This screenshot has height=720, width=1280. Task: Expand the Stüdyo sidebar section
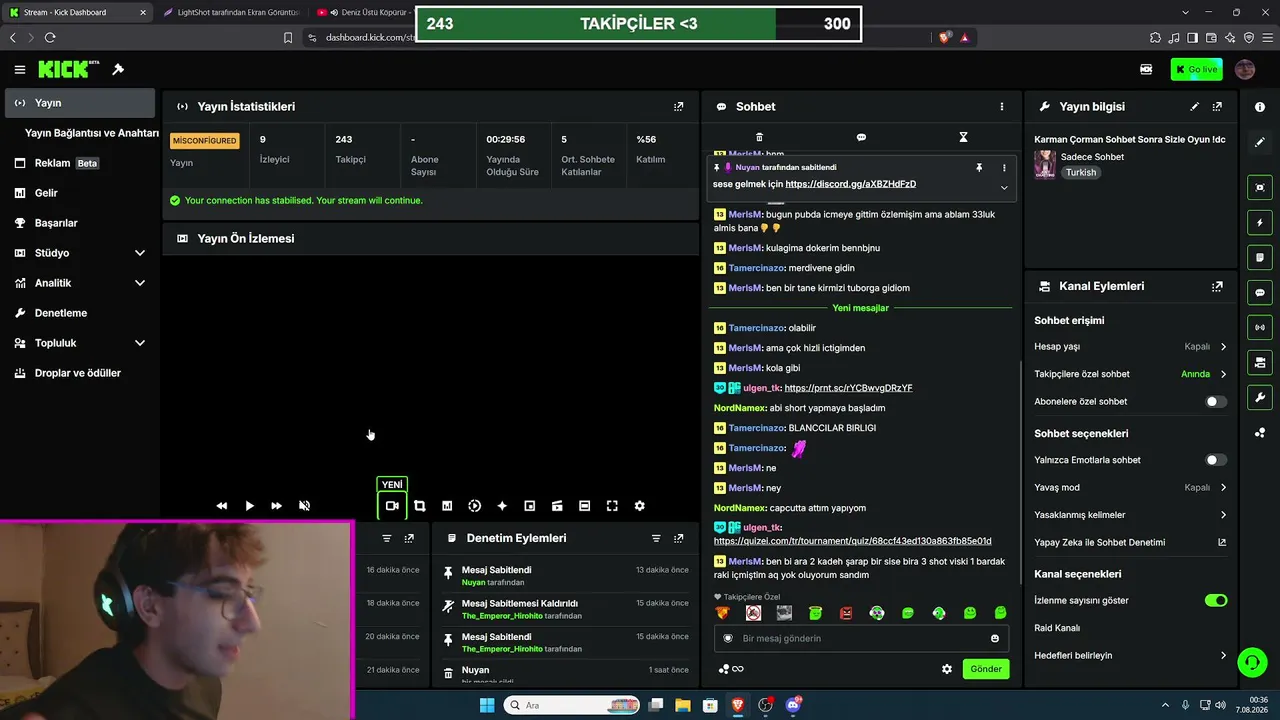80,253
